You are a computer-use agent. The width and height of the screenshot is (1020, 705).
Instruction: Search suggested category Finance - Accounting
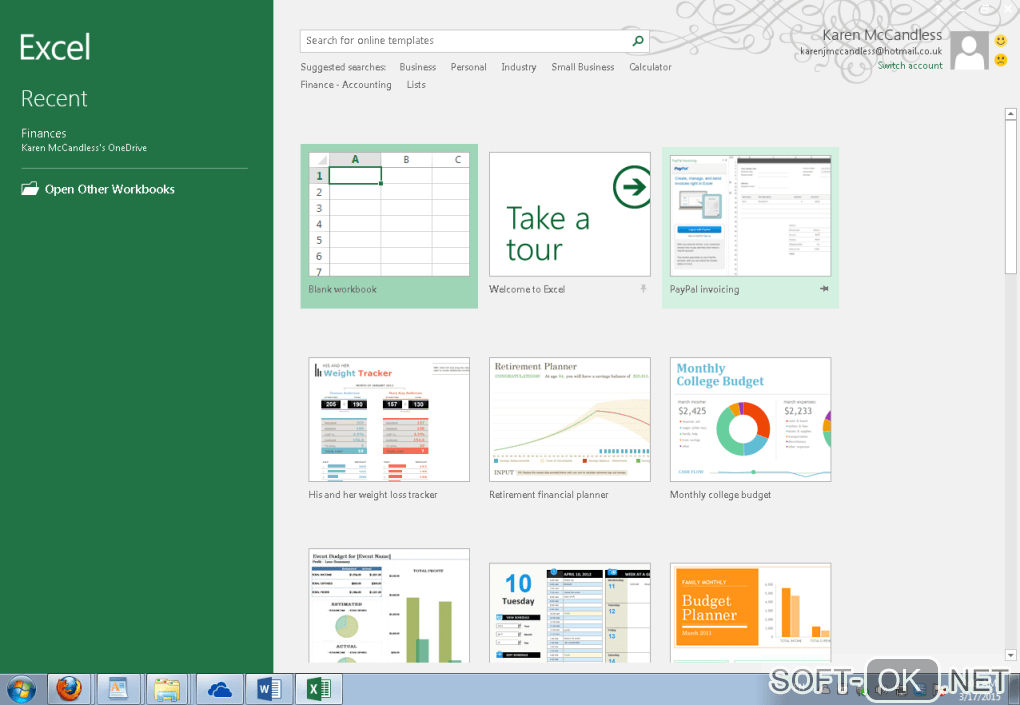346,85
